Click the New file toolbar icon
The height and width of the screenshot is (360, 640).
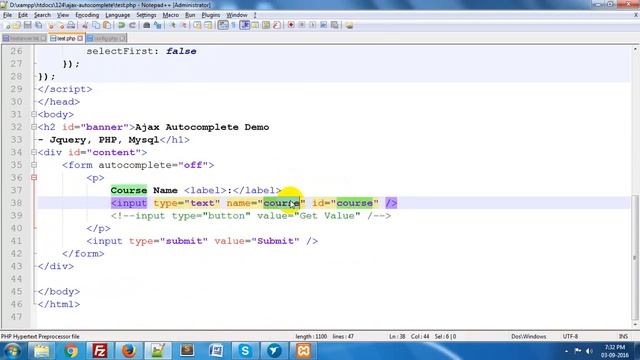(x=7, y=25)
